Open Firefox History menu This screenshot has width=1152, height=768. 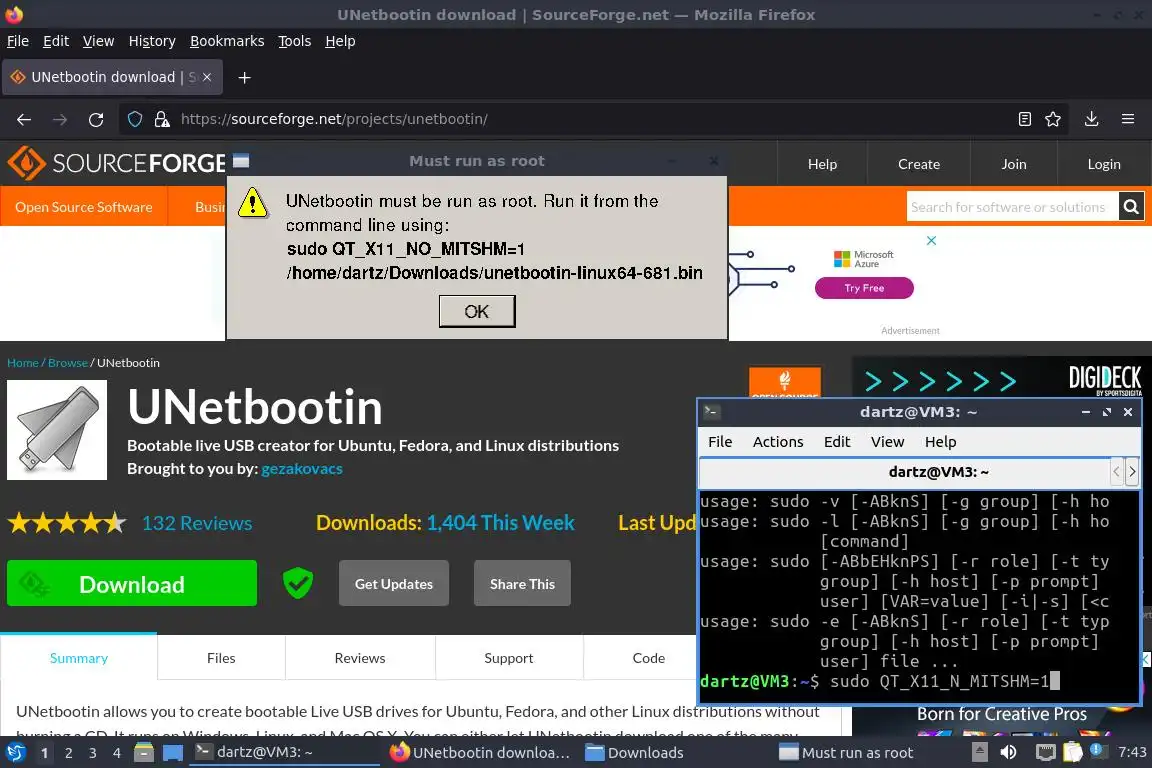click(x=152, y=41)
